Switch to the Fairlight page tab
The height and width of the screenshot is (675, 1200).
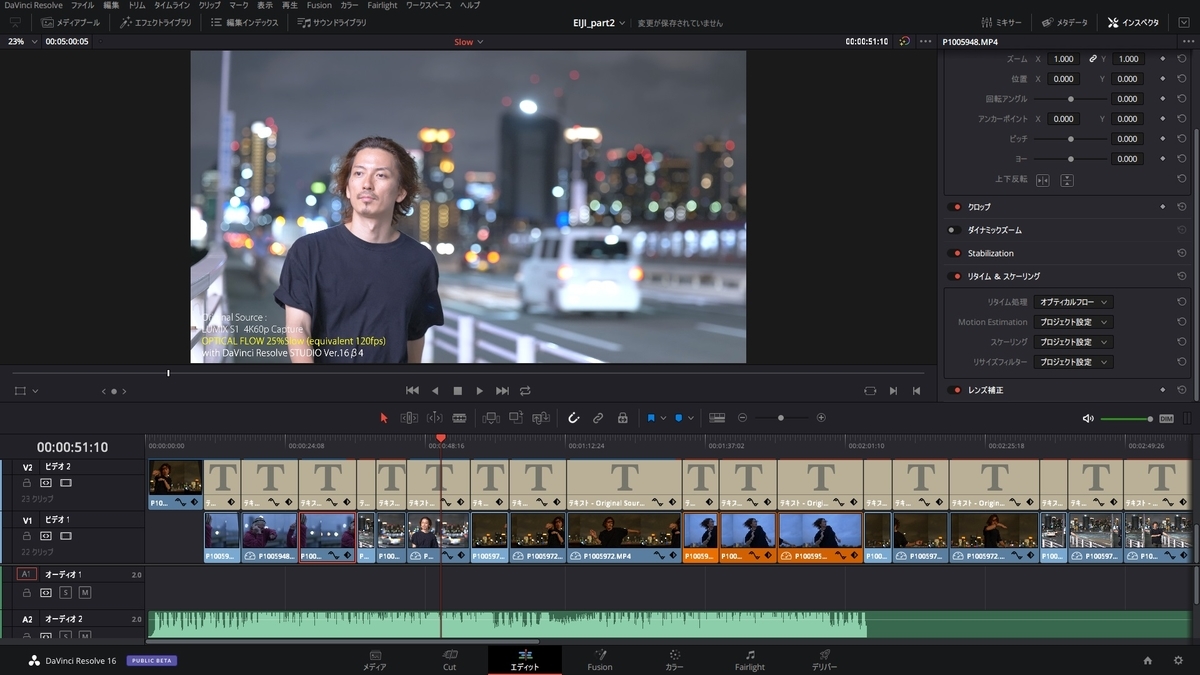click(x=750, y=660)
